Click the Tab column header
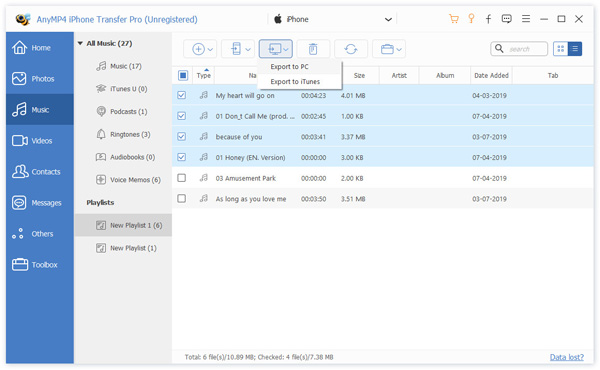This screenshot has height=370, width=600. point(553,75)
